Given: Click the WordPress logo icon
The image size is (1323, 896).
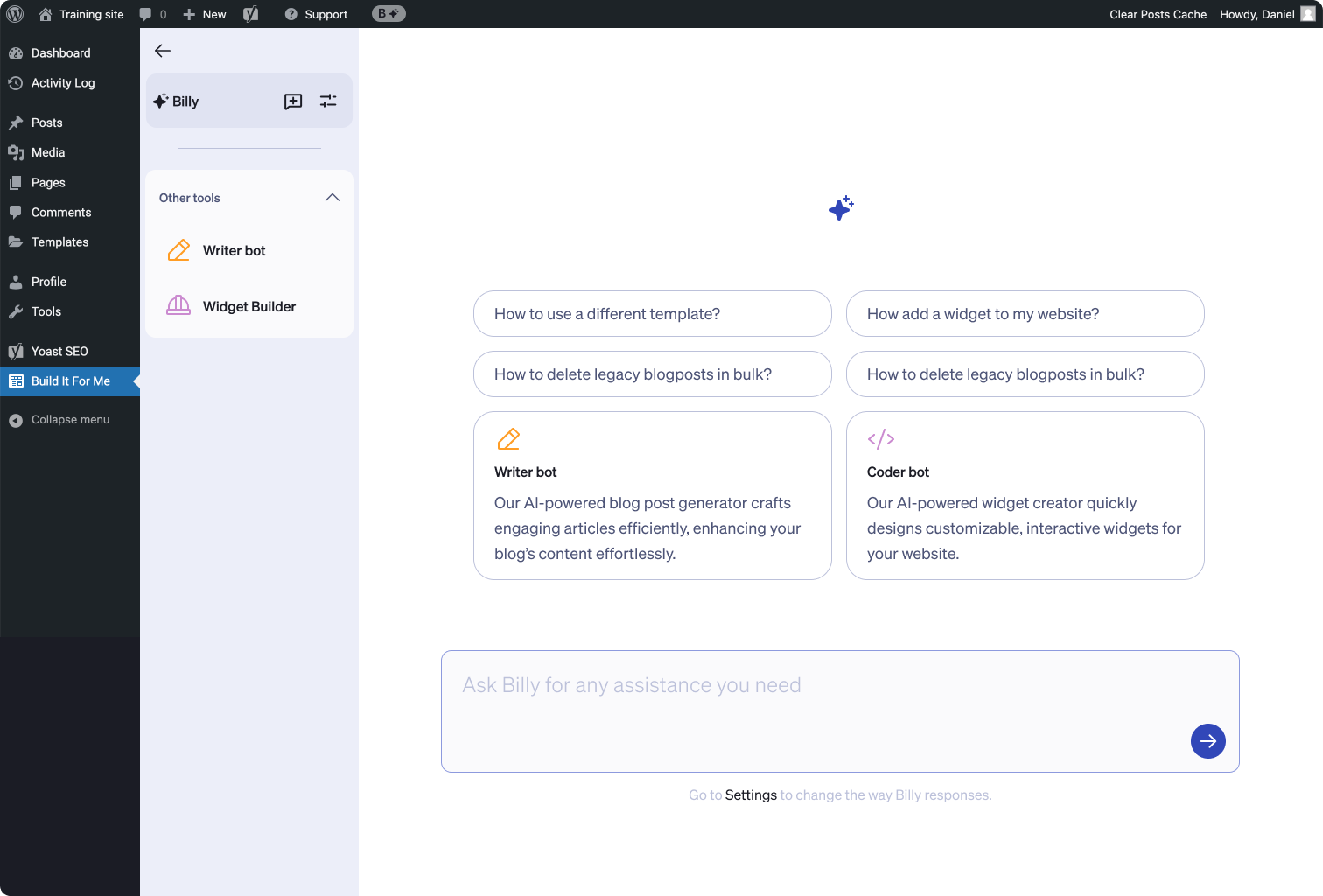Looking at the screenshot, I should pyautogui.click(x=15, y=14).
